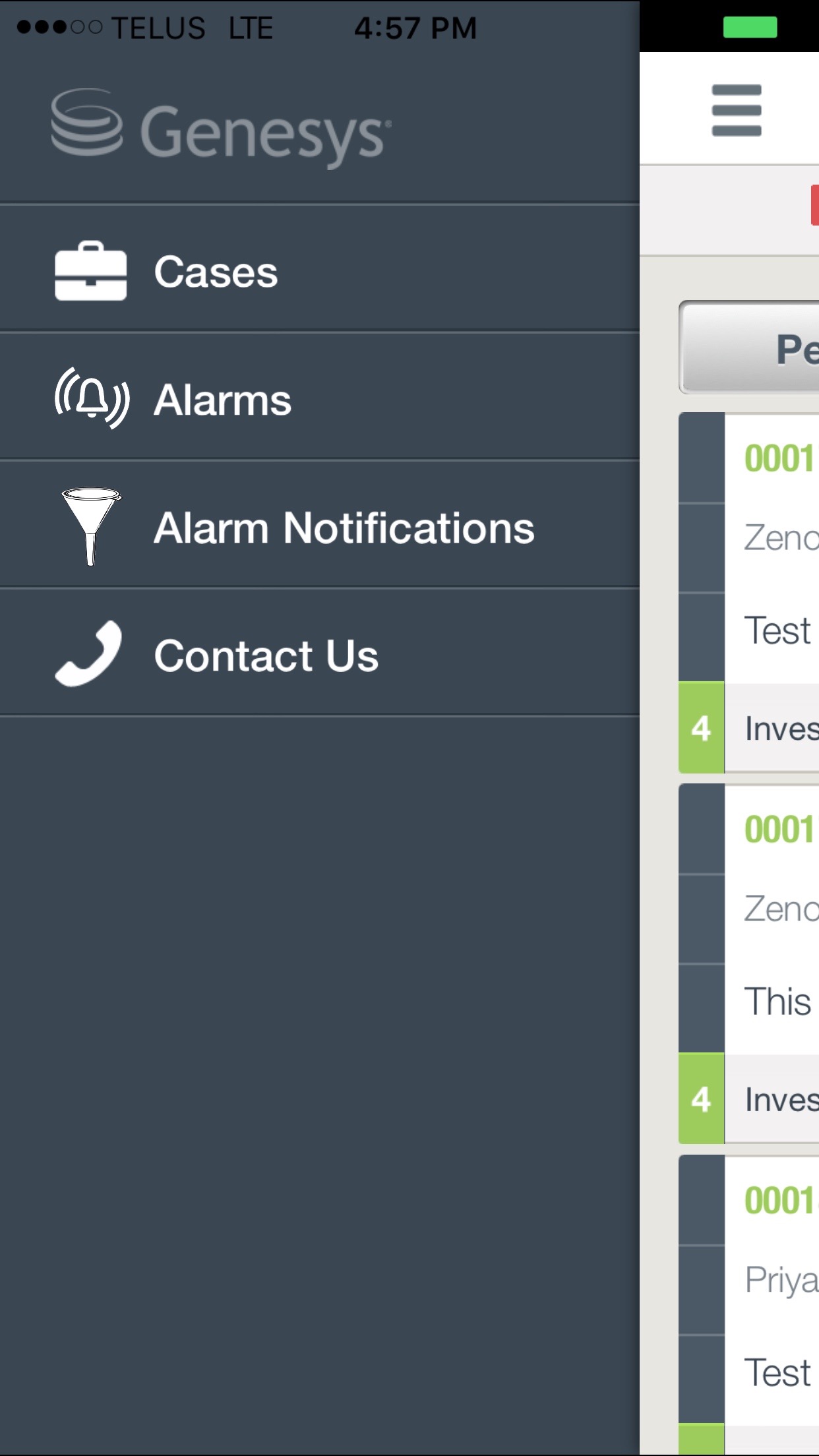
Task: Tap the first green priority 4 badge
Action: point(702,728)
